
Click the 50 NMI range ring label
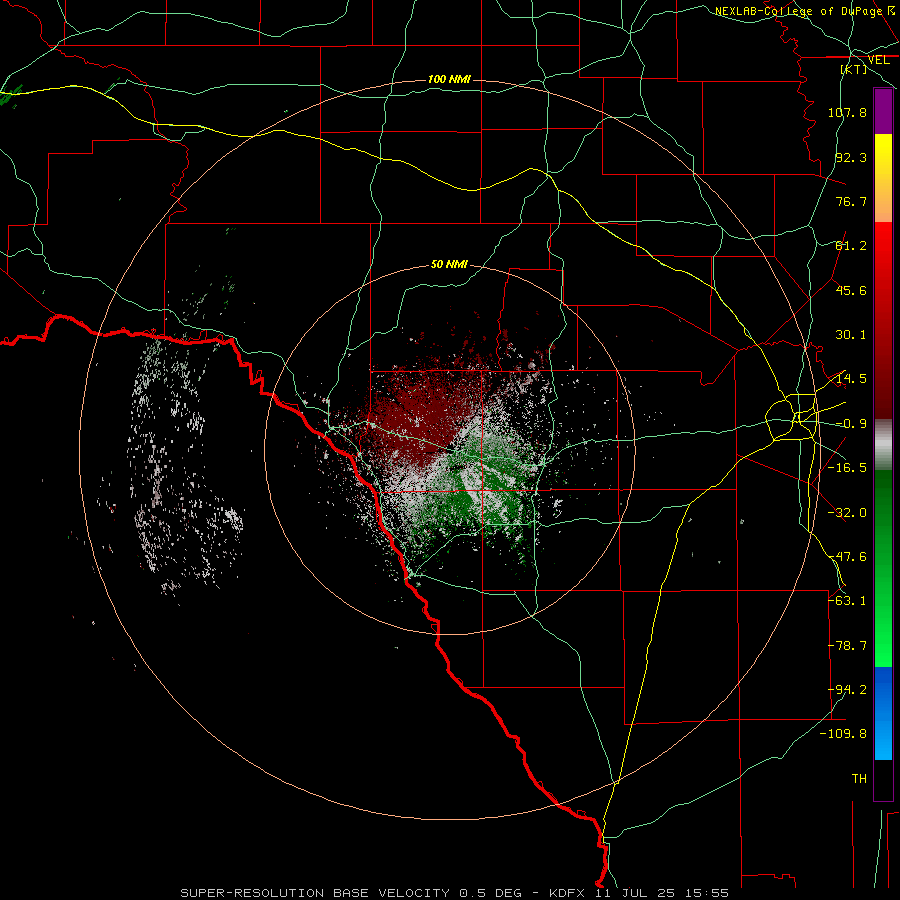(x=449, y=265)
